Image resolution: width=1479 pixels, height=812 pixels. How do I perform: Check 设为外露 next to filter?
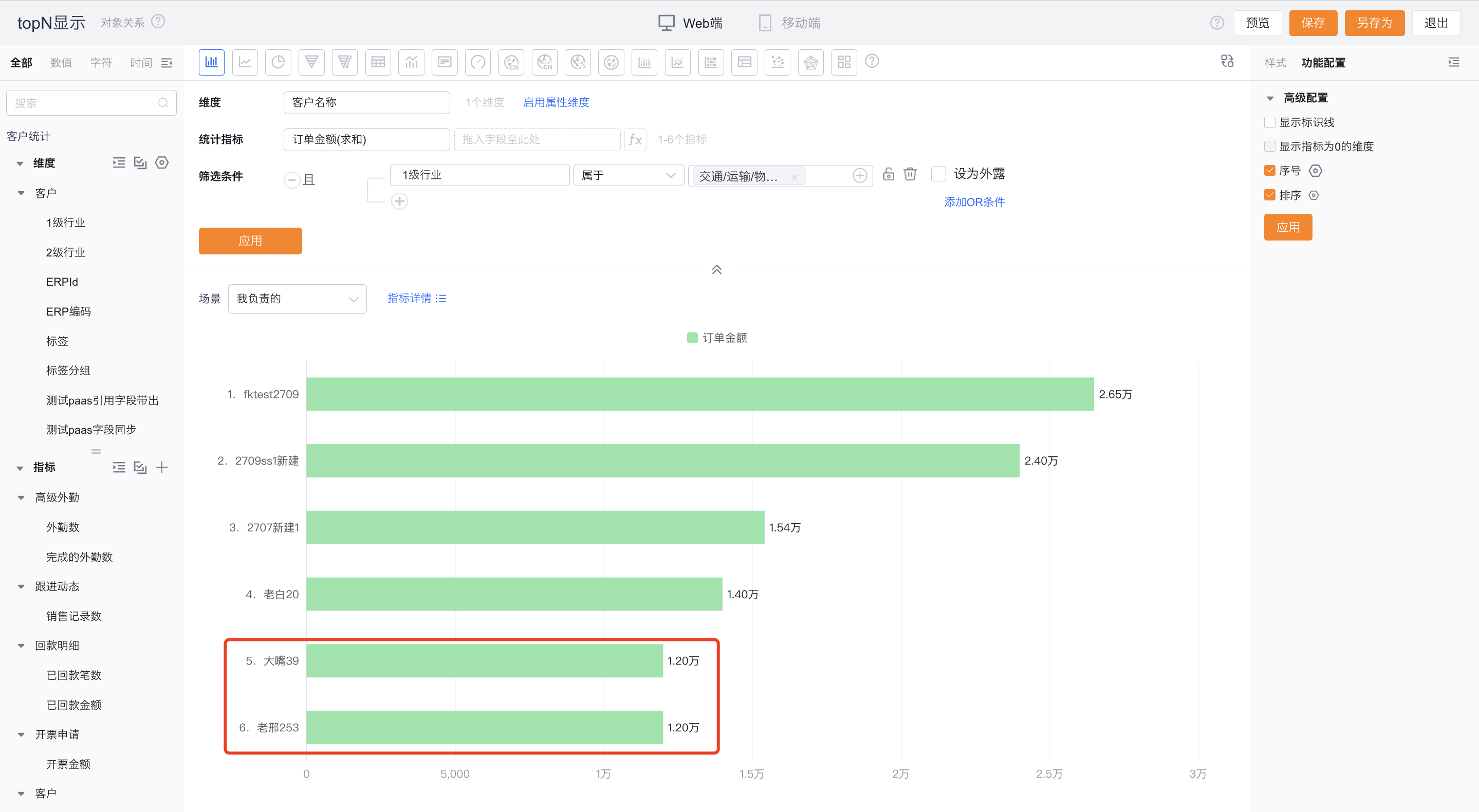[937, 173]
